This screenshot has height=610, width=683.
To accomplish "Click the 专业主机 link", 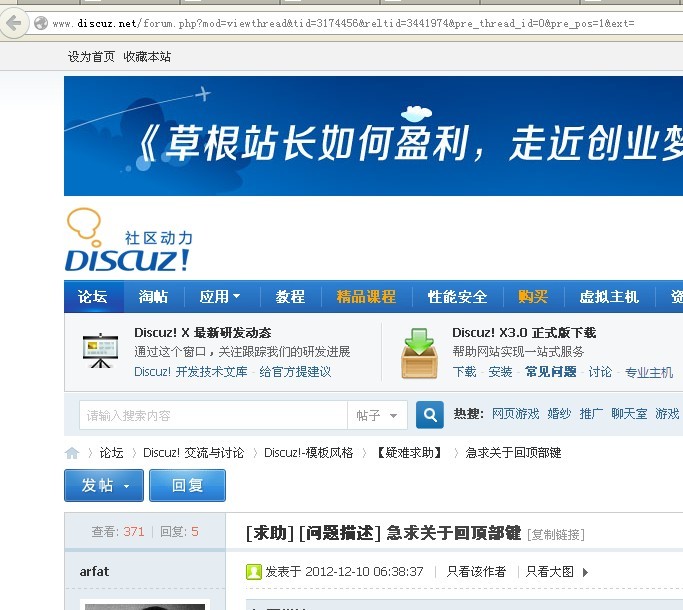I will pyautogui.click(x=649, y=372).
